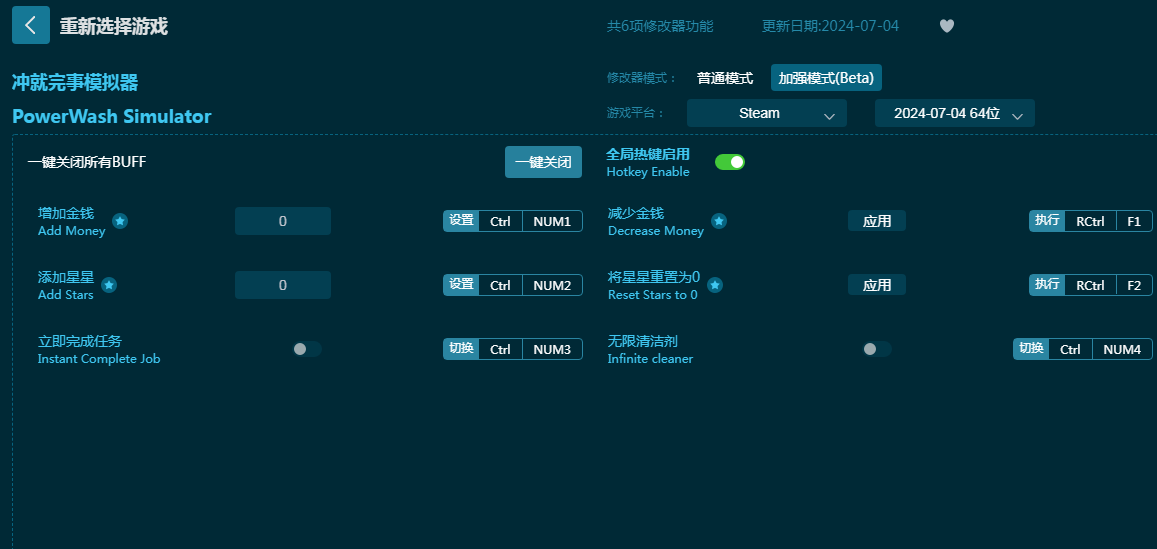Image resolution: width=1157 pixels, height=549 pixels.
Task: Click the Add Money value field
Action: (283, 221)
